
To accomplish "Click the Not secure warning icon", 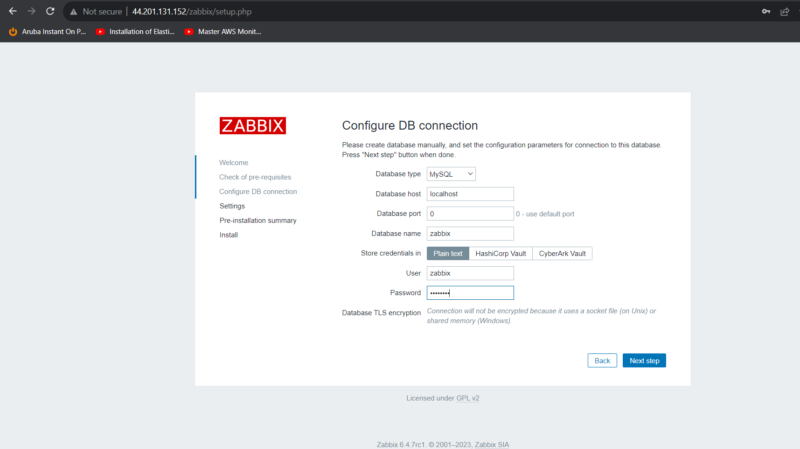I will coord(73,11).
